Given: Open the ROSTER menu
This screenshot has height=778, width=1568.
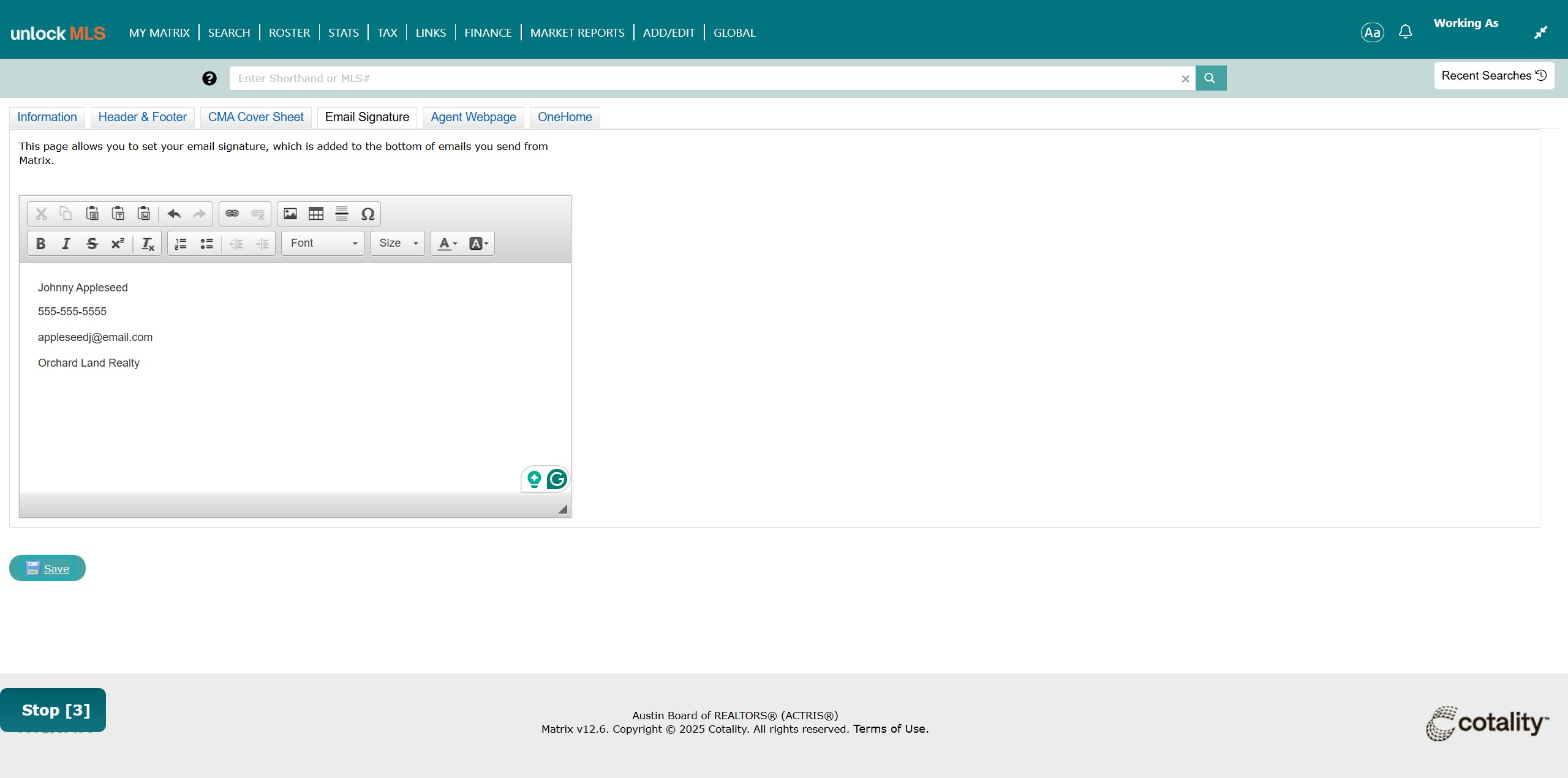Looking at the screenshot, I should tap(289, 32).
